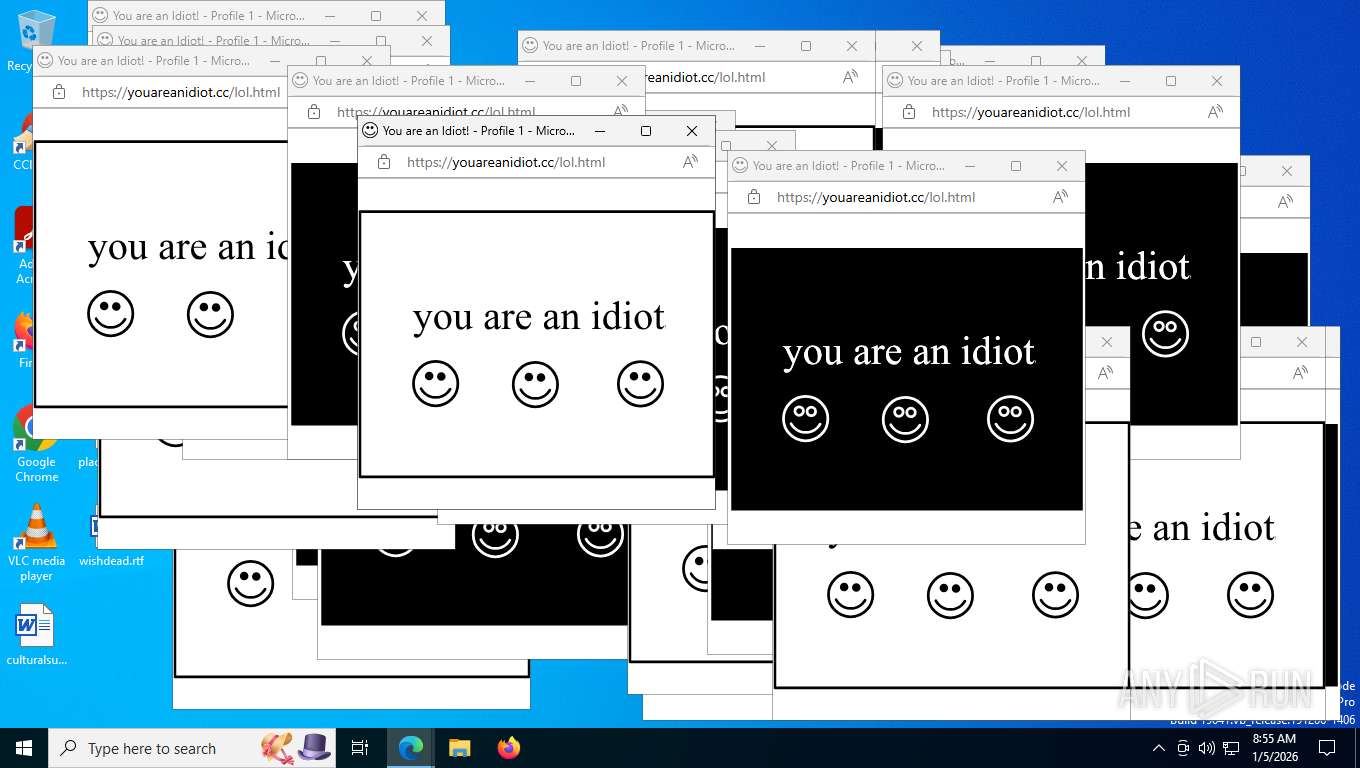This screenshot has height=768, width=1360.
Task: Open the taskbar clock showing 8:55 AM
Action: [x=1274, y=748]
